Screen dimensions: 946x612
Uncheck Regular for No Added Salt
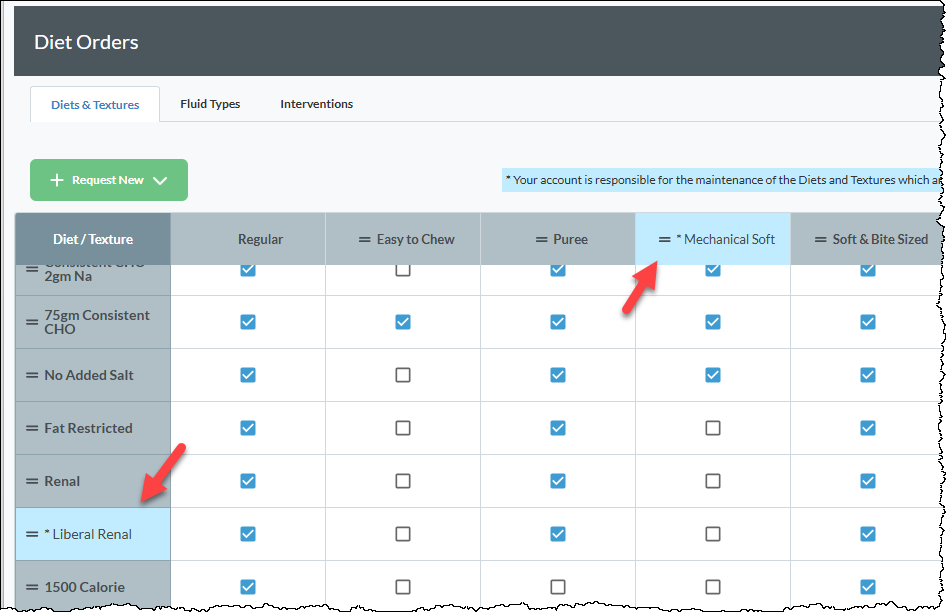(248, 375)
